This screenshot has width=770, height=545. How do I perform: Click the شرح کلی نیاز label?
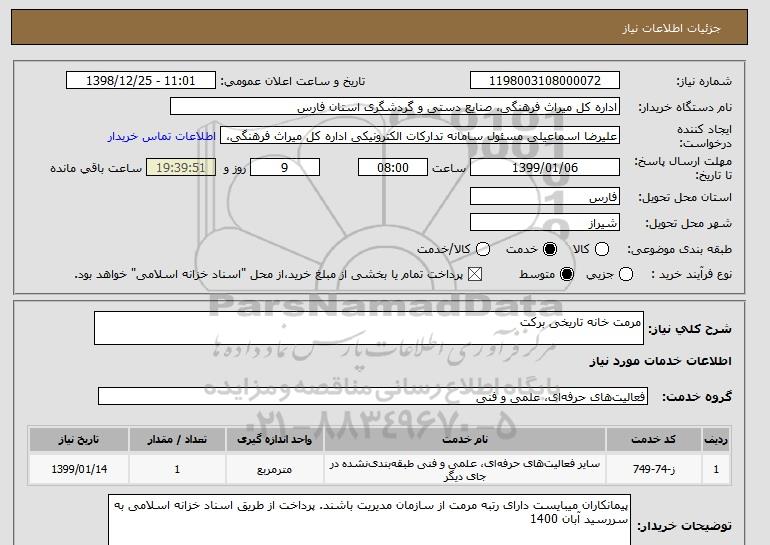click(690, 329)
